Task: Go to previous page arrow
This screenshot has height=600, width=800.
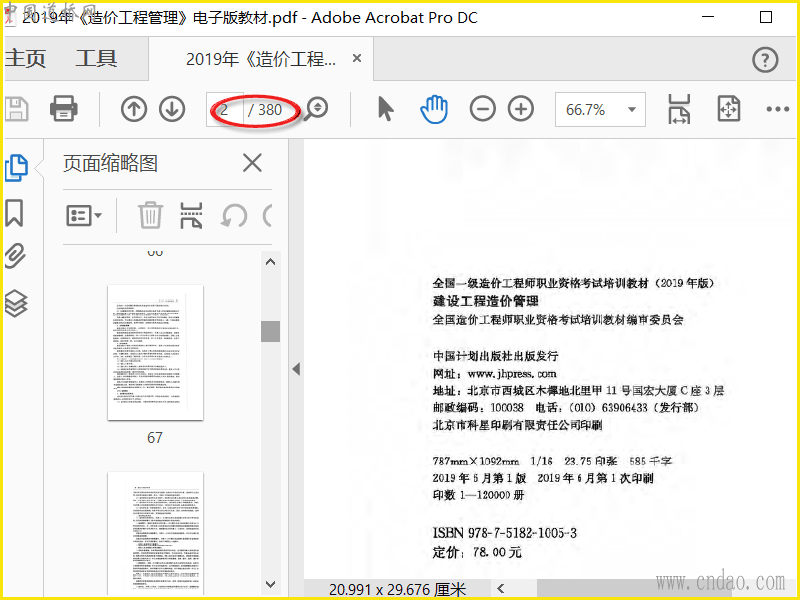Action: coord(134,109)
